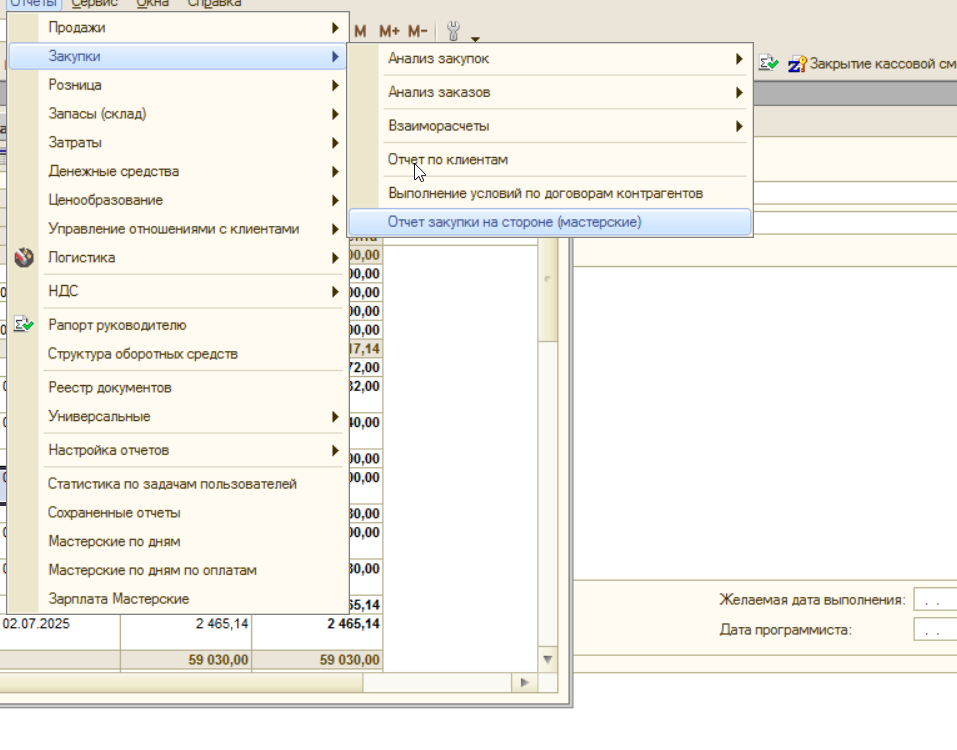The height and width of the screenshot is (750, 957).
Task: Open the Продажи reports submenu
Action: tap(177, 27)
